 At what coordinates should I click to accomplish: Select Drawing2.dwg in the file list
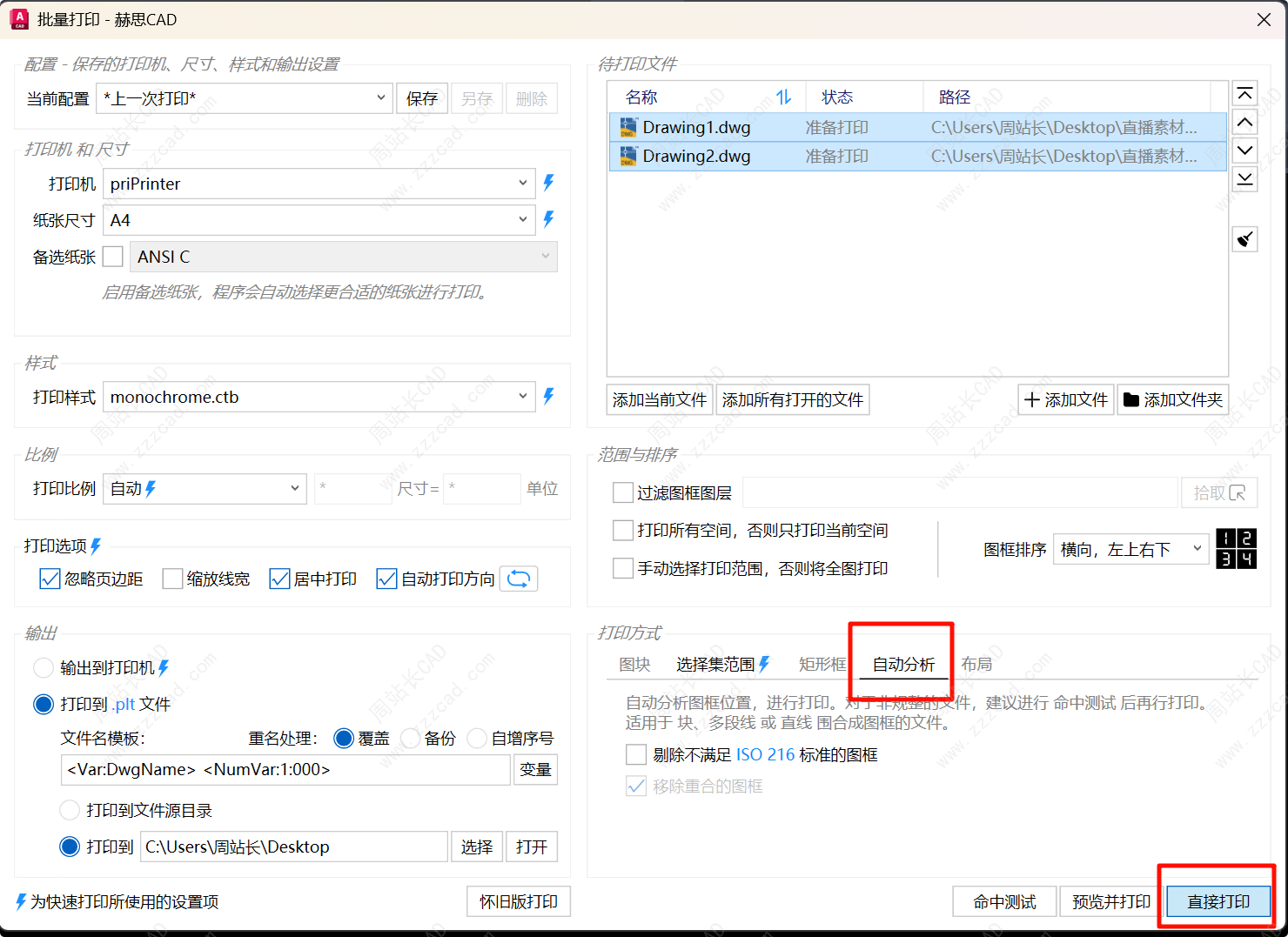pos(696,157)
